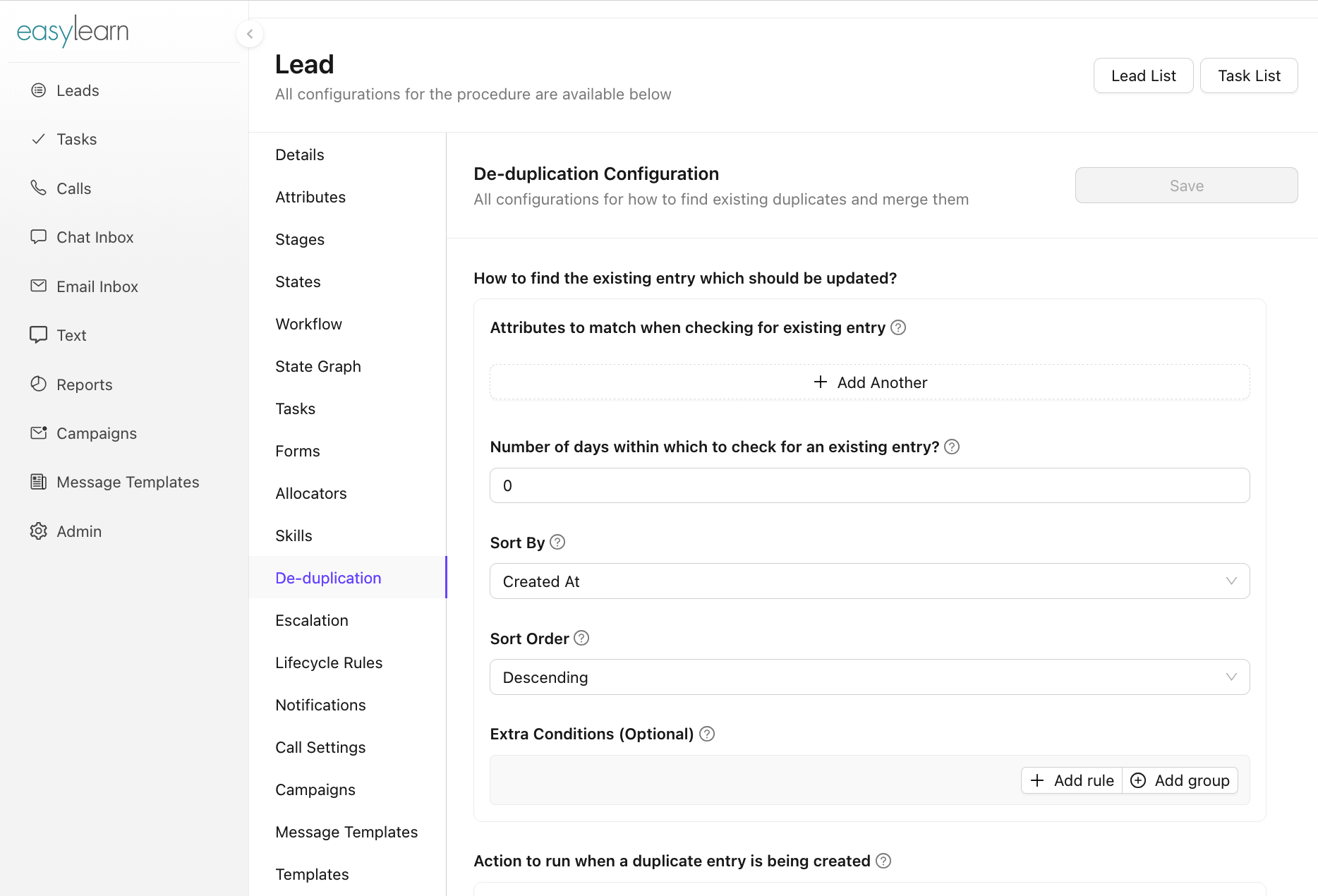Switch to the Workflow configuration tab
This screenshot has height=896, width=1318.
pos(308,324)
